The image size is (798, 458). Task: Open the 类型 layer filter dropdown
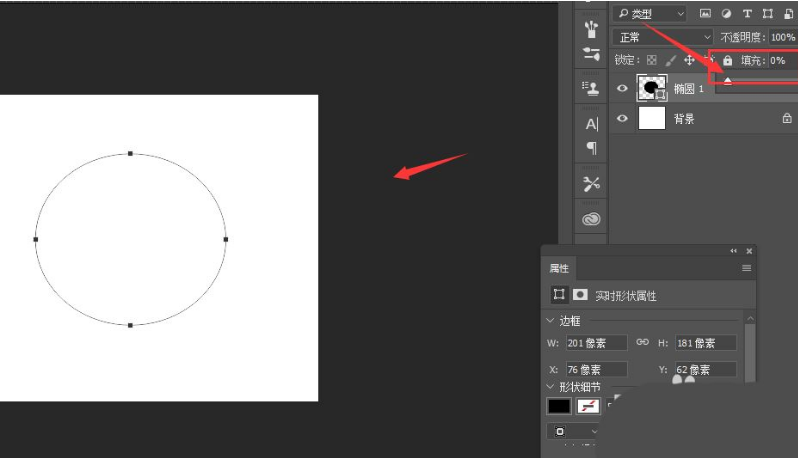[x=650, y=14]
